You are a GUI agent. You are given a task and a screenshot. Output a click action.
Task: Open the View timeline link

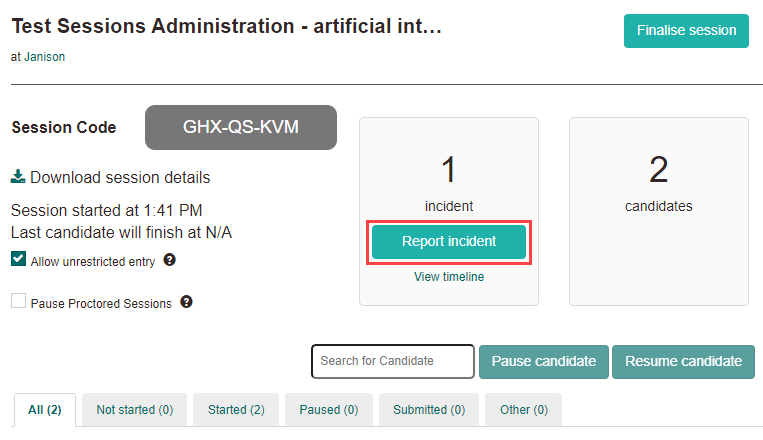(449, 277)
